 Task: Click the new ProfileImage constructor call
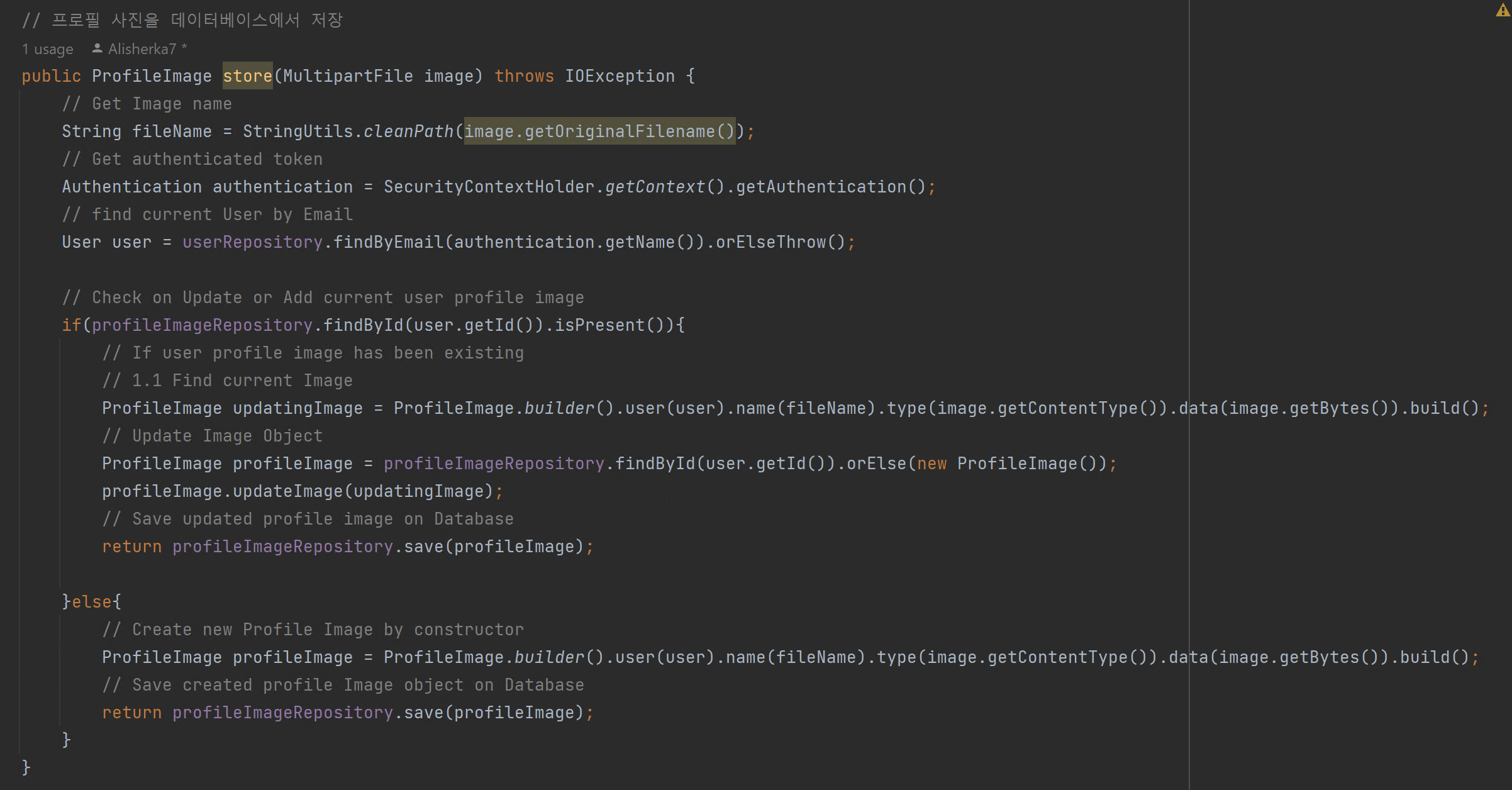1014,463
